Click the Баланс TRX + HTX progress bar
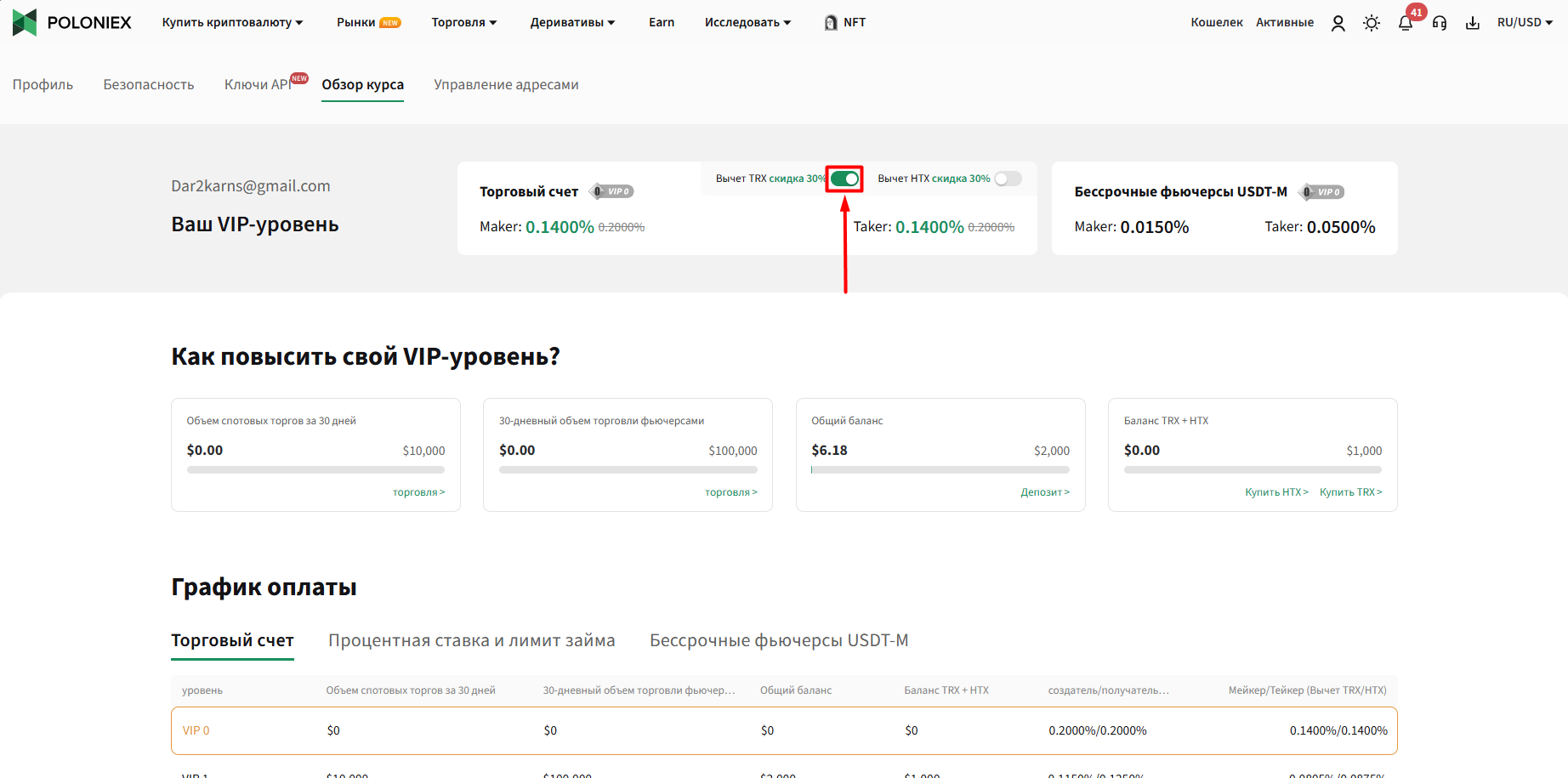The width and height of the screenshot is (1568, 778). tap(1253, 469)
